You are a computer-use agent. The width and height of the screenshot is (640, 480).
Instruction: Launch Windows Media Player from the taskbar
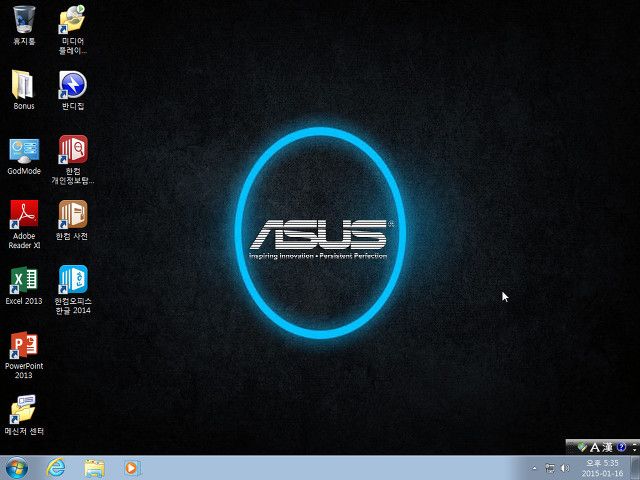pos(132,468)
